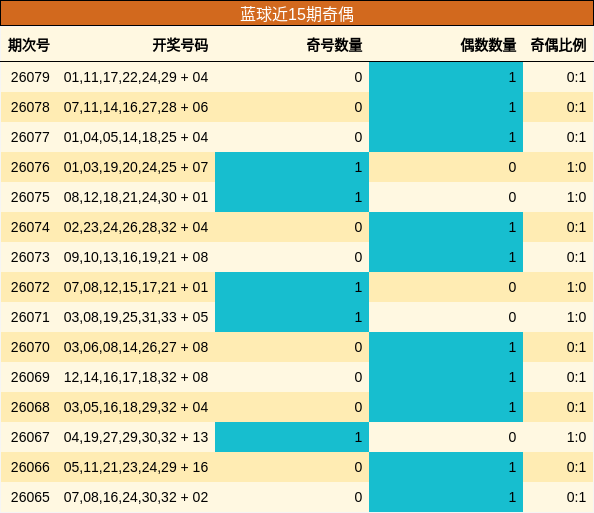Click period number 26079
Image resolution: width=594 pixels, height=513 pixels.
click(30, 77)
